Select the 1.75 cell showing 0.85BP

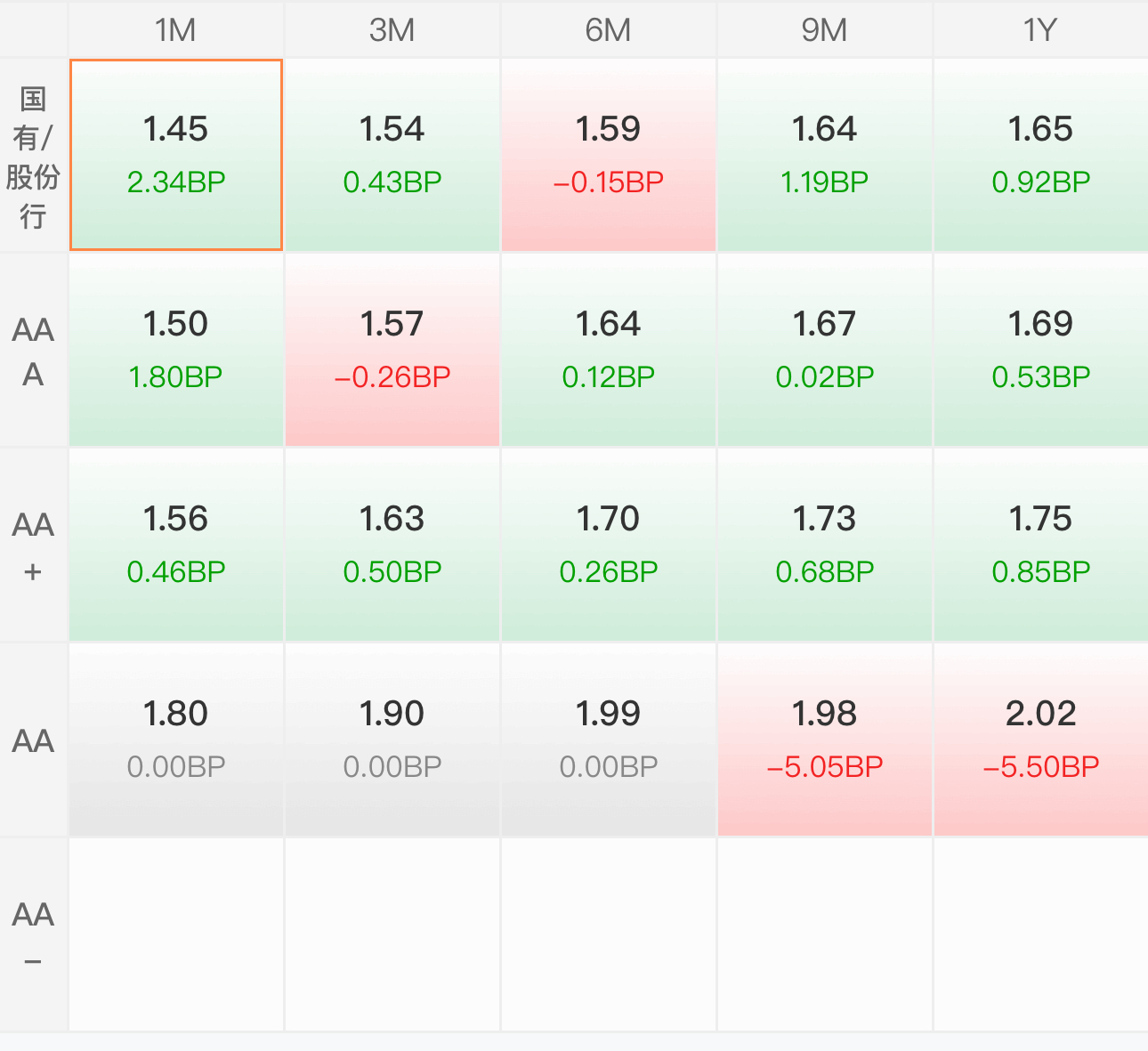tap(1040, 545)
